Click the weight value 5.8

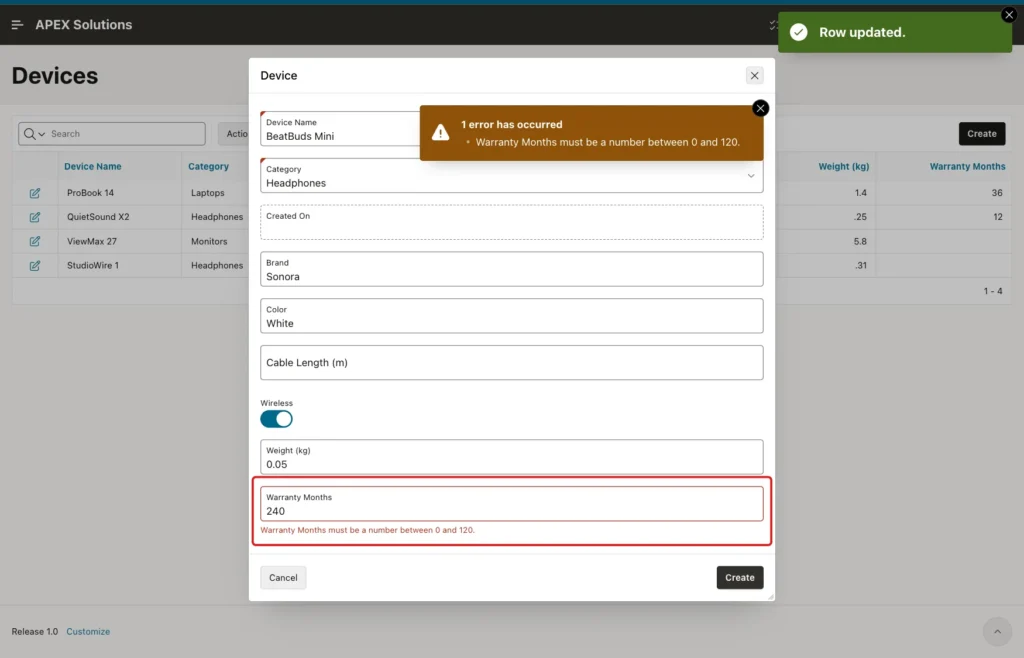(x=860, y=242)
